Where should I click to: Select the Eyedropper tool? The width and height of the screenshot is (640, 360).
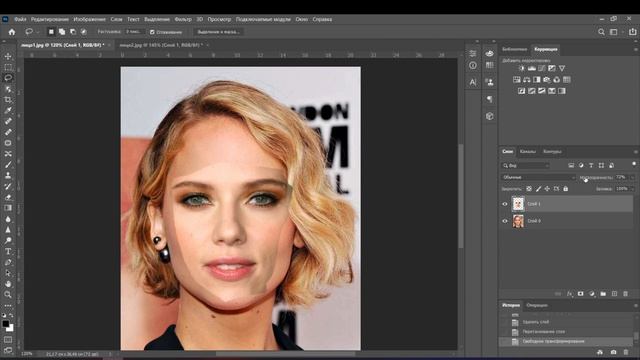[x=8, y=110]
